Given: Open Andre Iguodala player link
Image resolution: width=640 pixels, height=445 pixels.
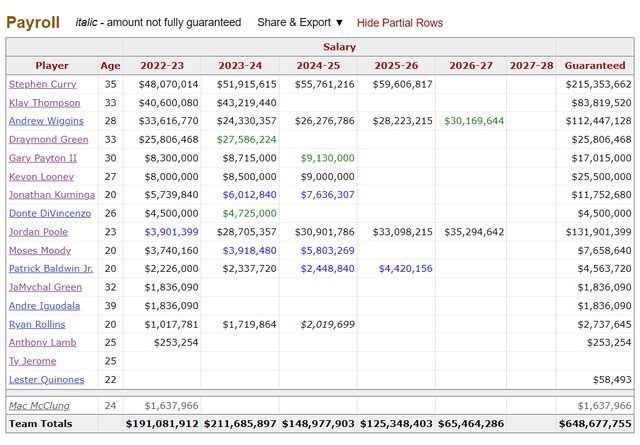Looking at the screenshot, I should (x=44, y=306).
